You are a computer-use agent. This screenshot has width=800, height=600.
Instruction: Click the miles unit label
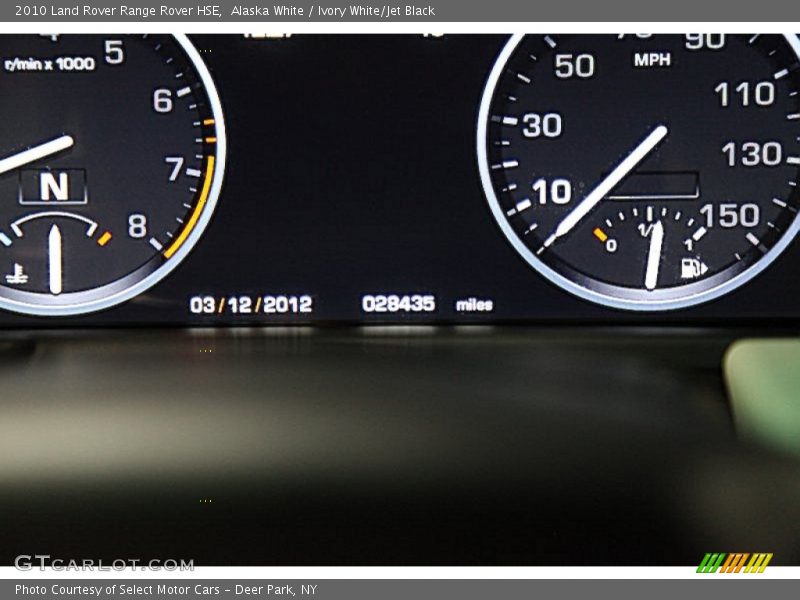474,305
